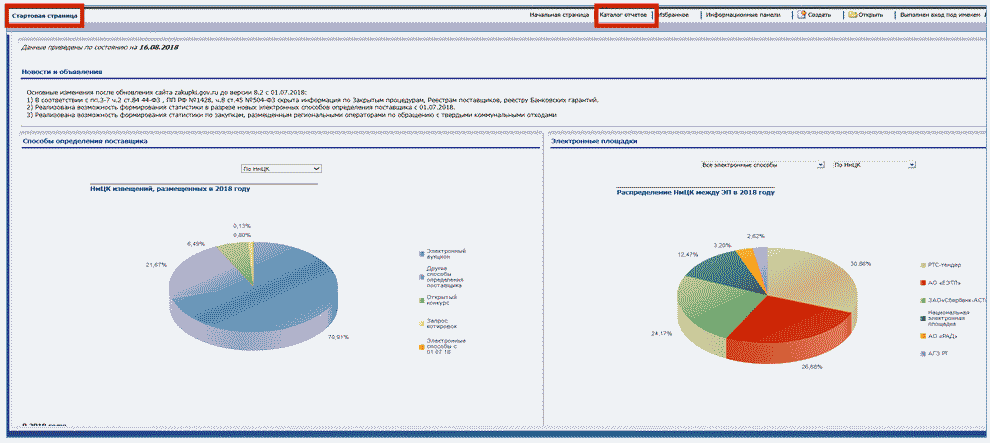Click the Создать (Create) icon
The height and width of the screenshot is (443, 990).
click(x=802, y=15)
